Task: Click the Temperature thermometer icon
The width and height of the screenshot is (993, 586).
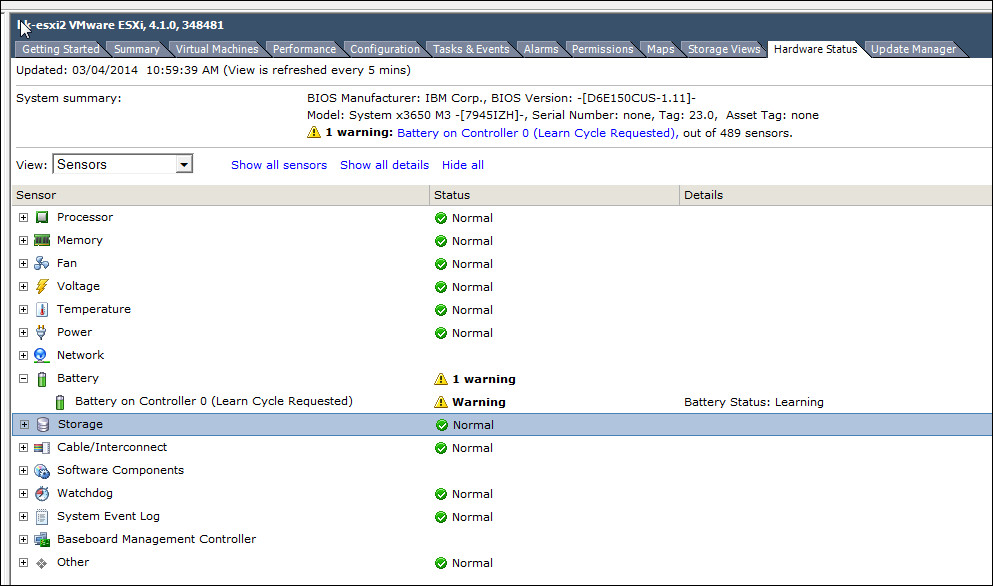Action: 42,309
